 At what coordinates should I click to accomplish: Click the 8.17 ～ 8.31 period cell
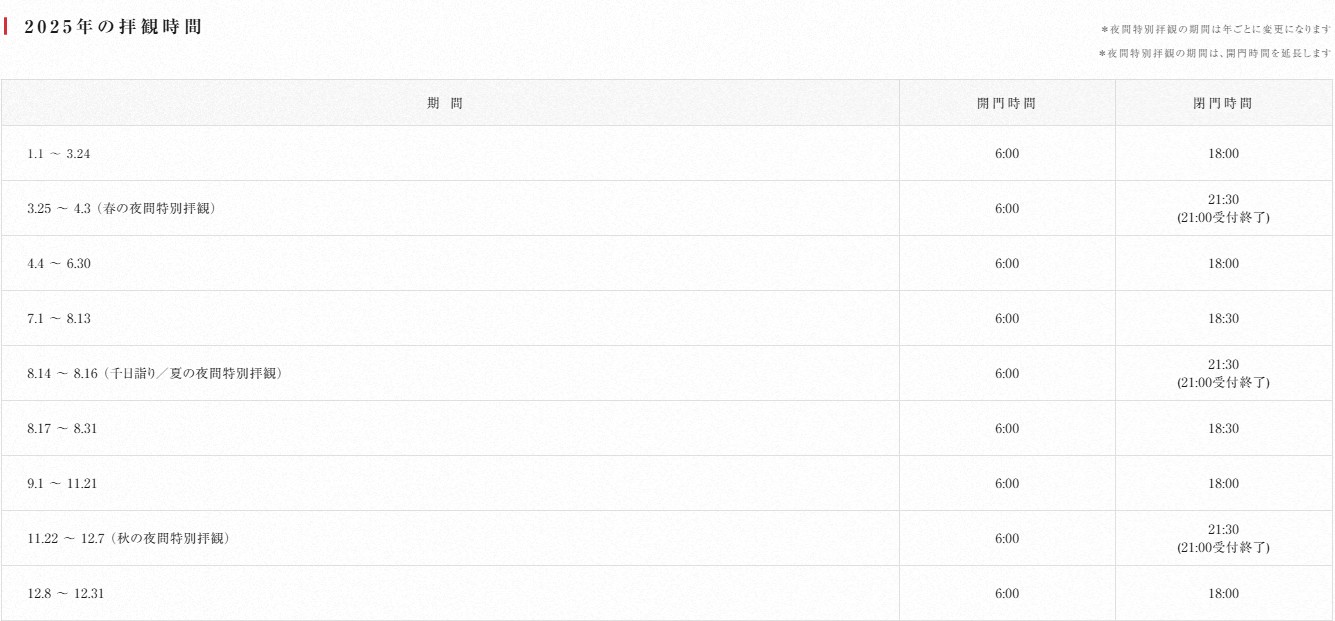coord(450,428)
